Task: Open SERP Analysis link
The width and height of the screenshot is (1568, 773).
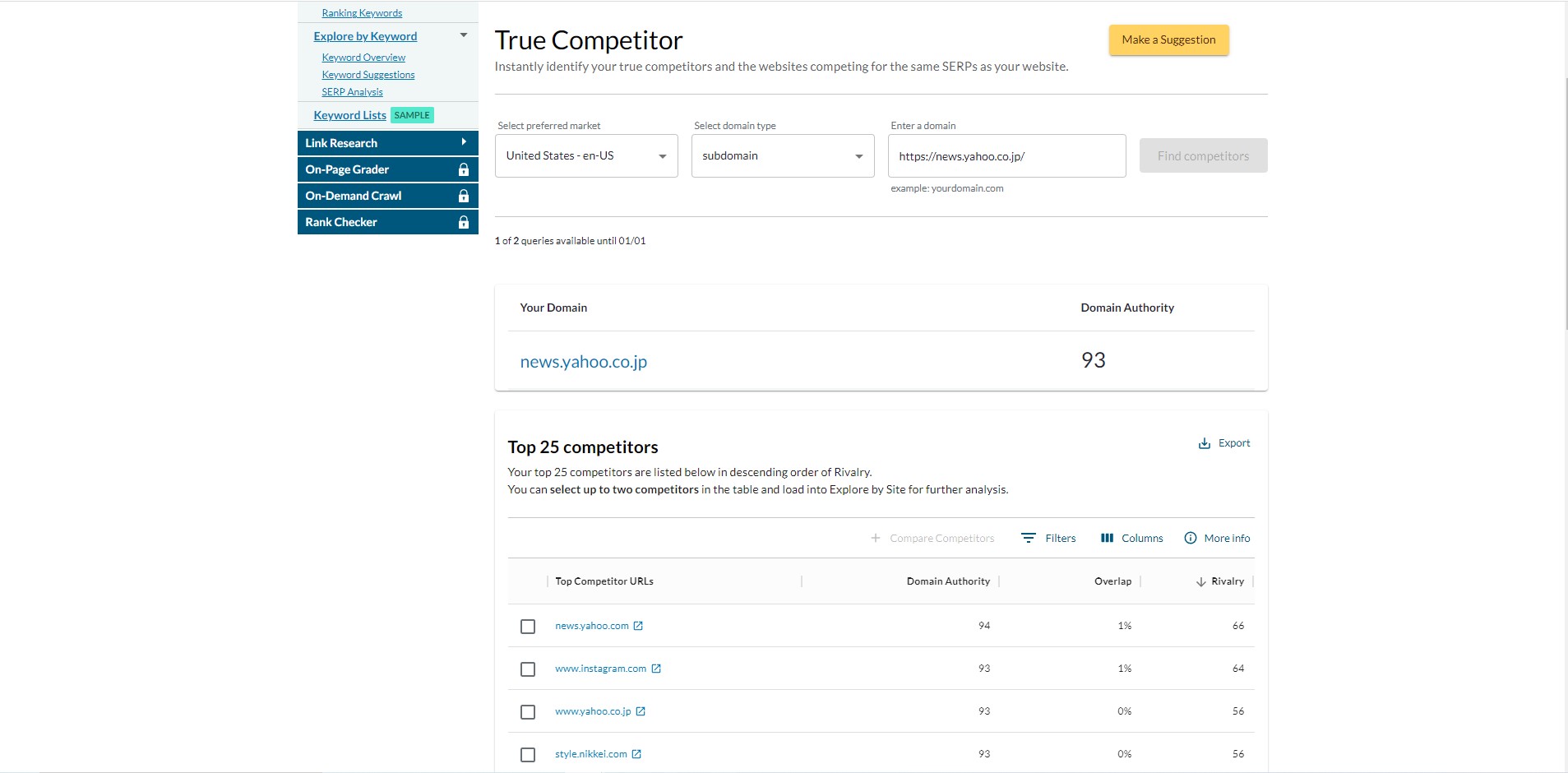Action: pyautogui.click(x=352, y=92)
